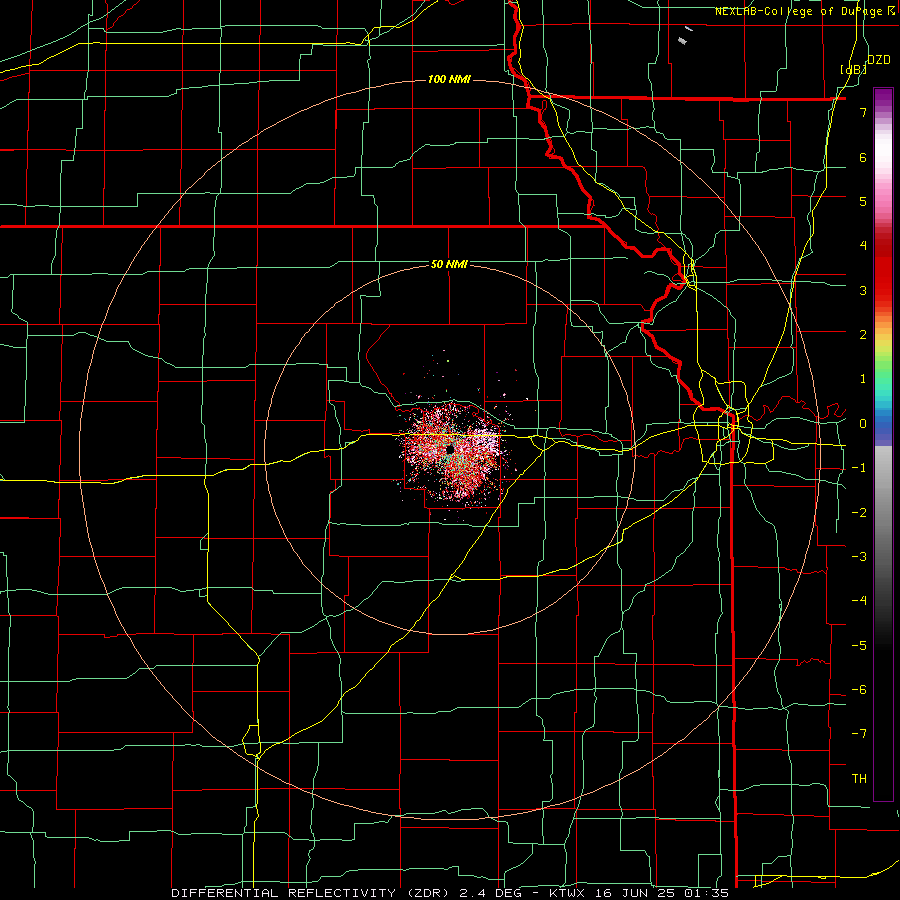Click the 0 value on ZDR scale
This screenshot has width=900, height=900.
point(863,424)
